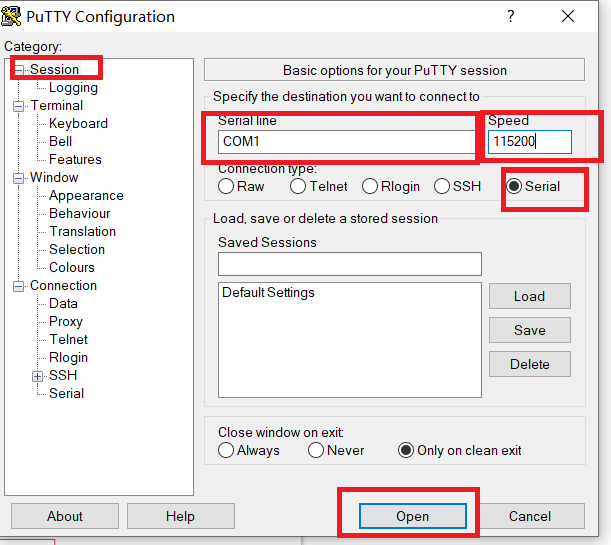The width and height of the screenshot is (611, 545).
Task: Click the Cancel button
Action: click(530, 516)
